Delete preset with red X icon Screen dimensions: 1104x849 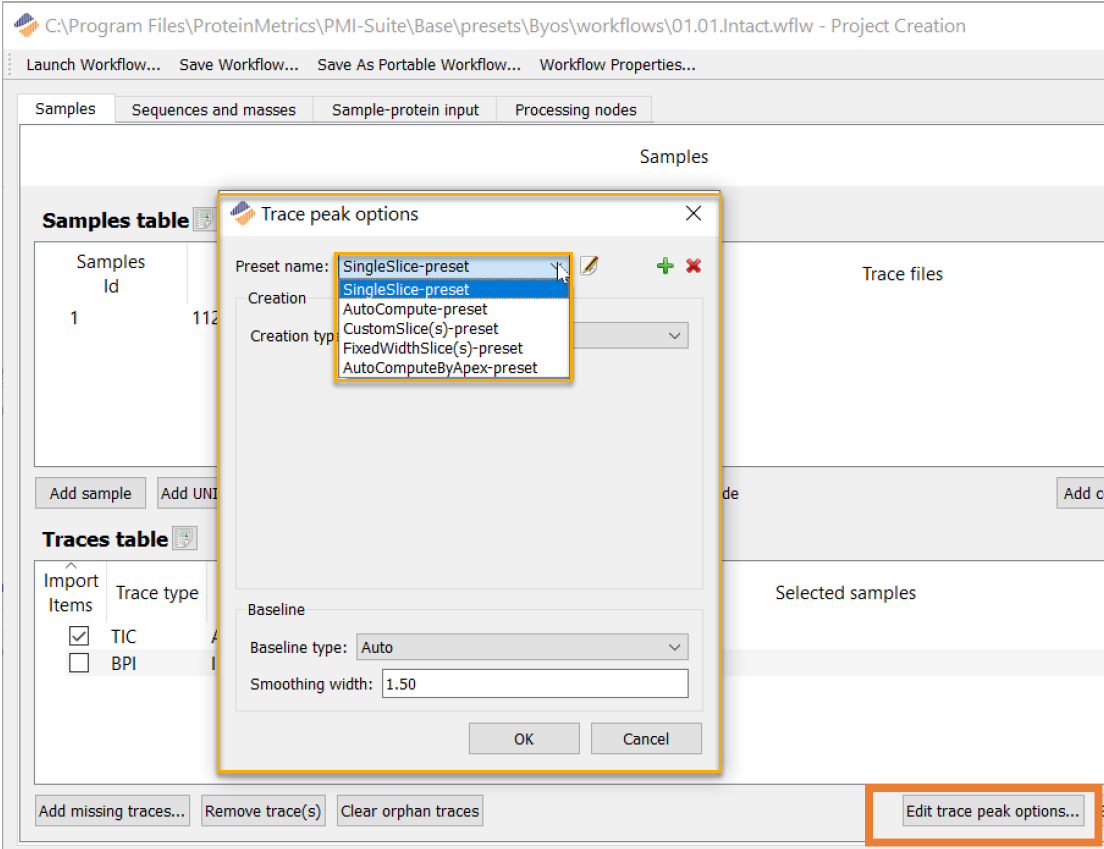[x=694, y=266]
